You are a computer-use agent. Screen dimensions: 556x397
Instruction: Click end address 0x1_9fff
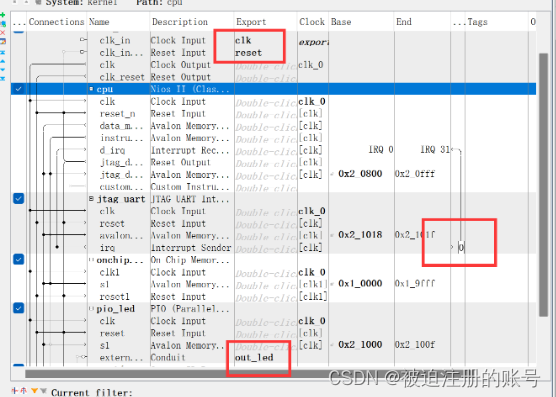pyautogui.click(x=415, y=283)
